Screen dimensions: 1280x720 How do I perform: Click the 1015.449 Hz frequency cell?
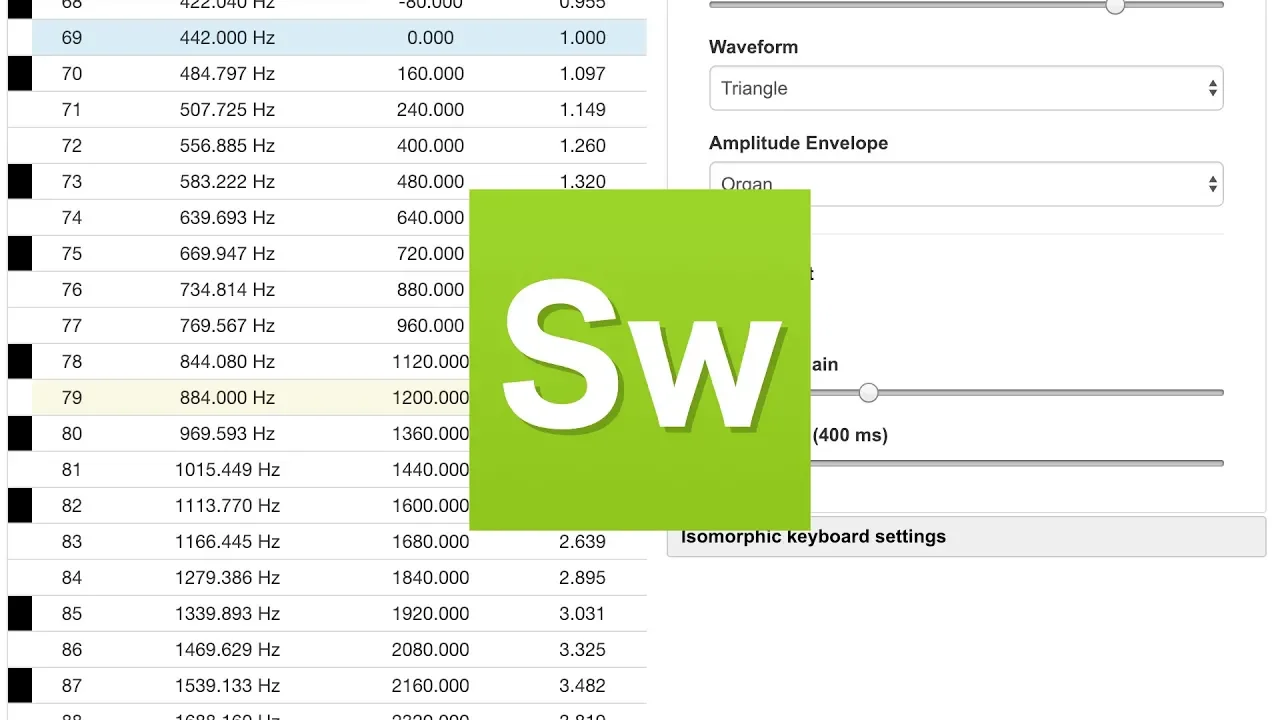point(227,470)
